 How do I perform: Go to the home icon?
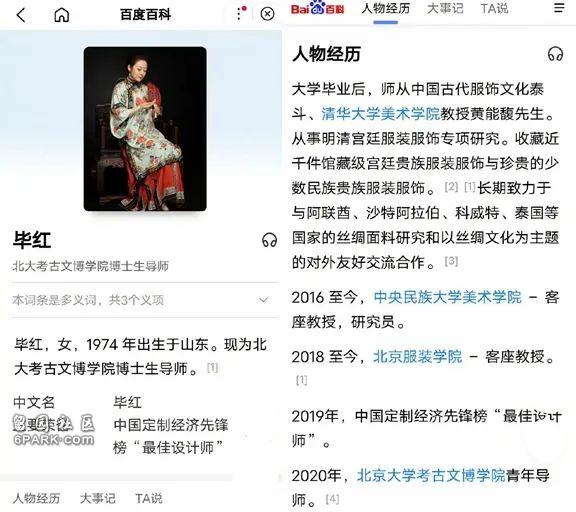(61, 15)
